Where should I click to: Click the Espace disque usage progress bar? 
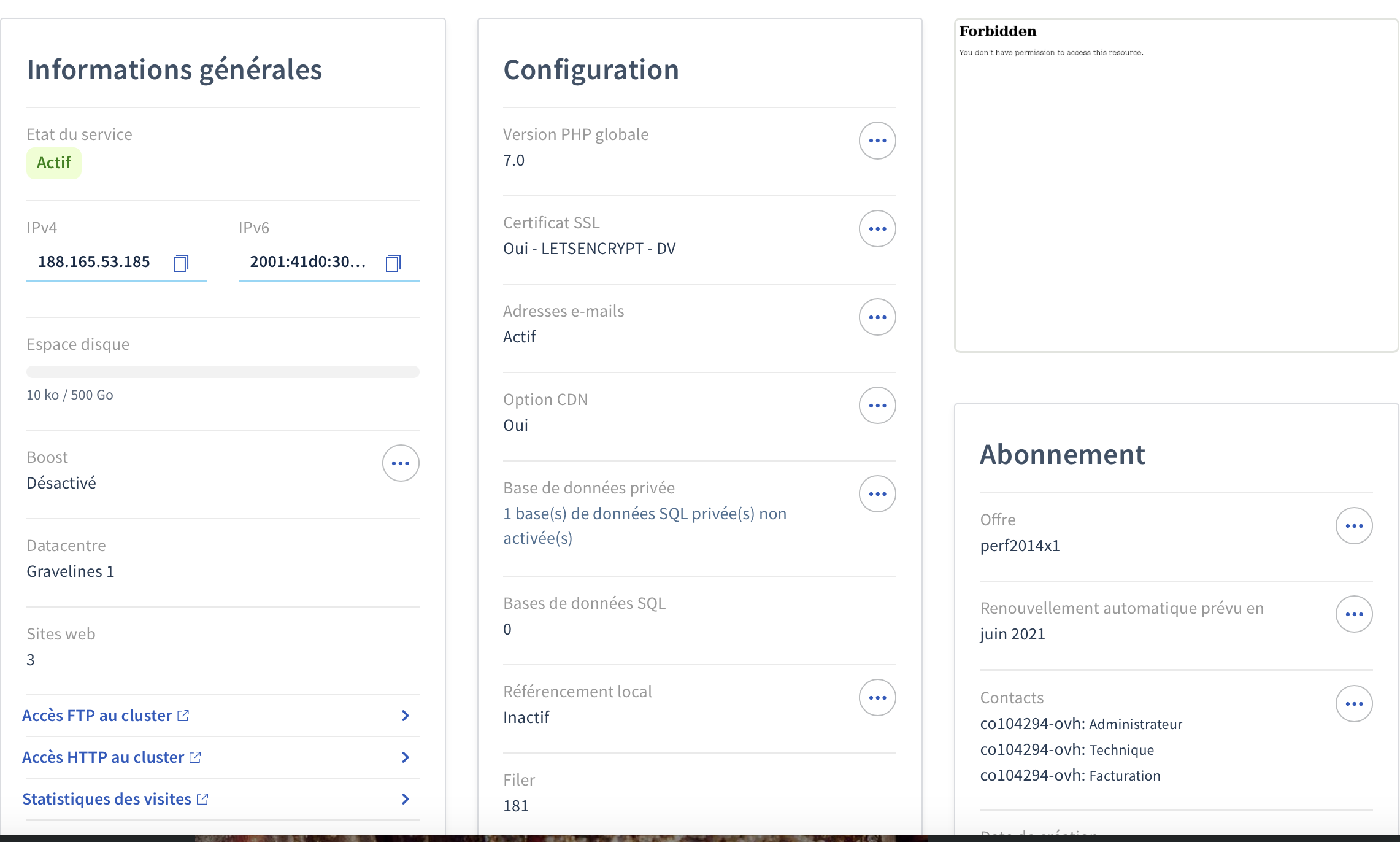pyautogui.click(x=223, y=372)
